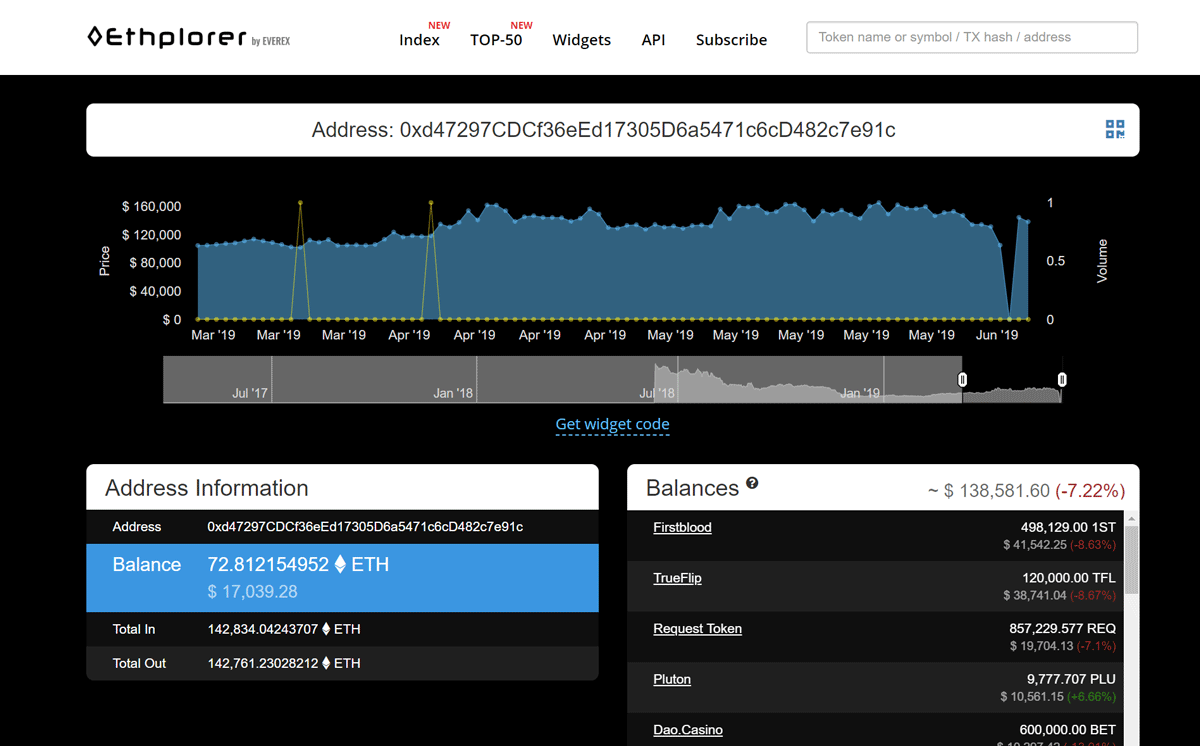The height and width of the screenshot is (746, 1200).
Task: Click the 9,777.707 PLU amount
Action: (1071, 679)
